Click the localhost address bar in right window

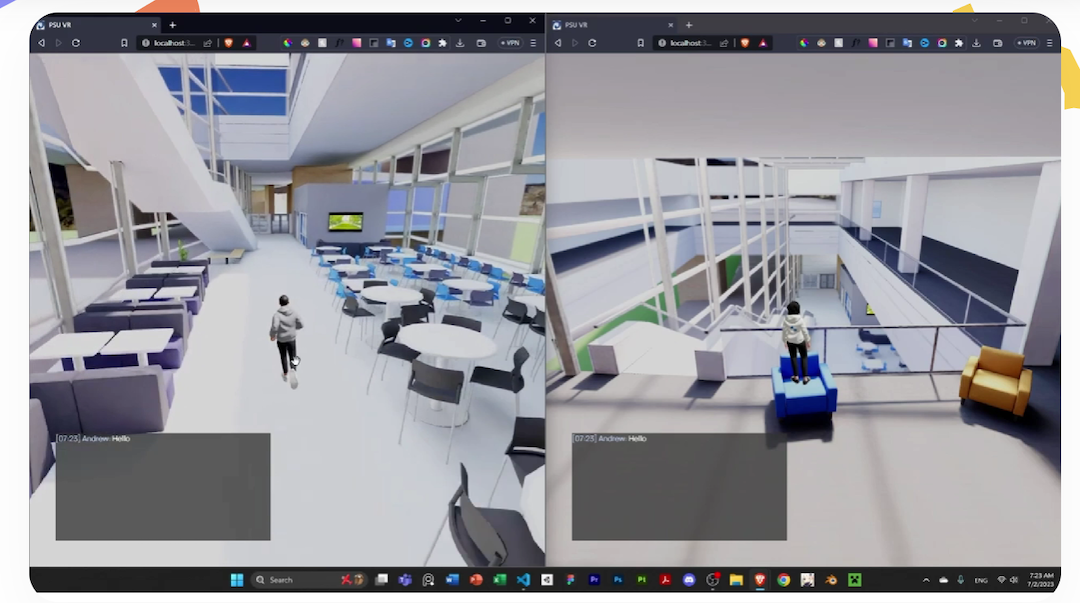point(691,43)
